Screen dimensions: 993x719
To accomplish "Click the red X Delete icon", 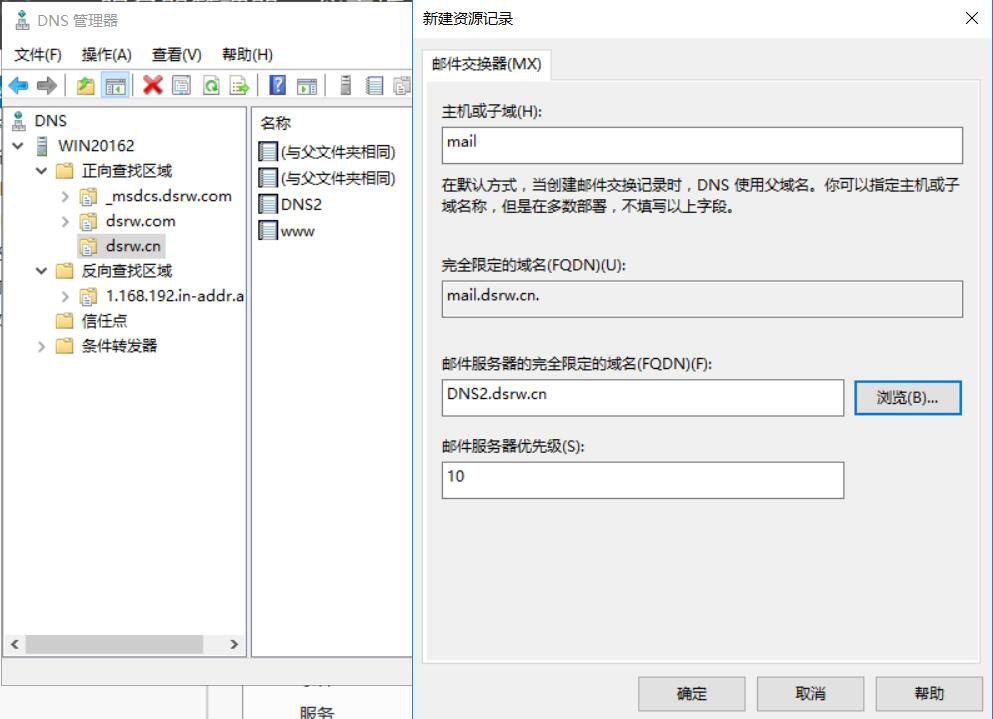I will [x=153, y=85].
